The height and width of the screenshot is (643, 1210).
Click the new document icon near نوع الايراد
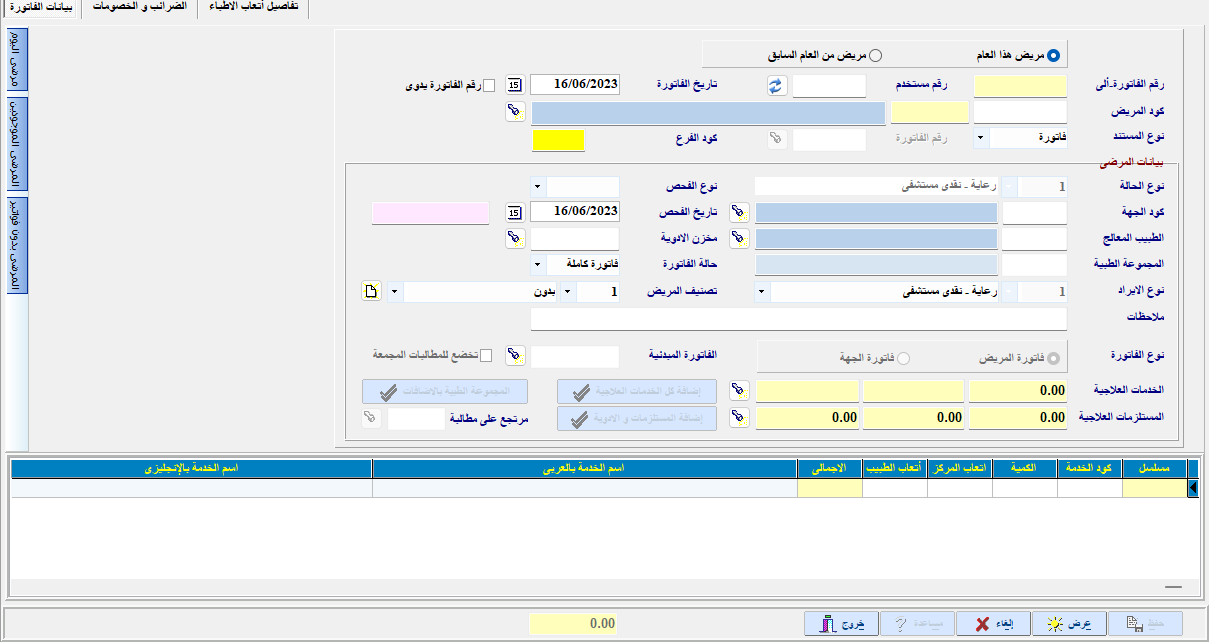[371, 290]
